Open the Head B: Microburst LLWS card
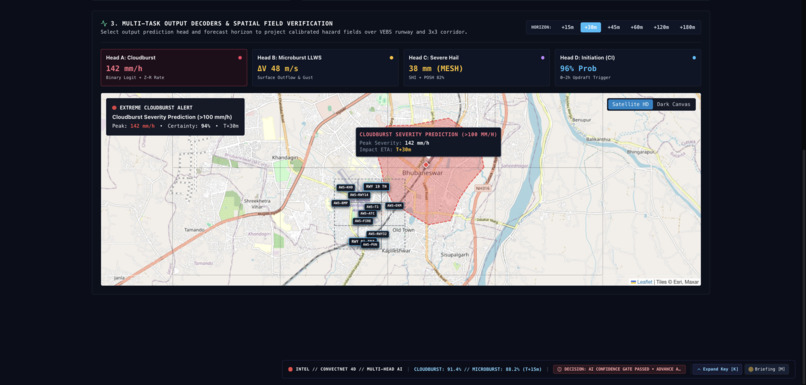The height and width of the screenshot is (385, 806). 325,67
